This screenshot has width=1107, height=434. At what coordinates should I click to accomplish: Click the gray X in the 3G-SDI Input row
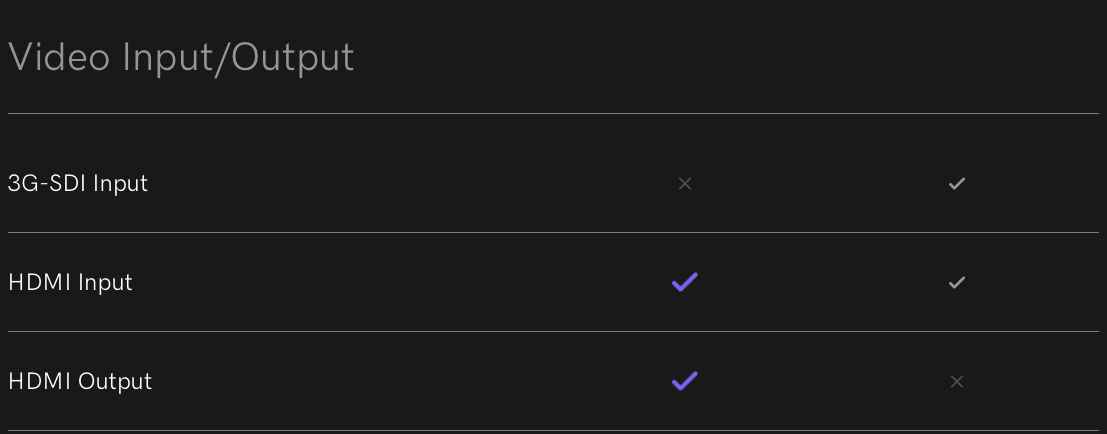coord(685,183)
